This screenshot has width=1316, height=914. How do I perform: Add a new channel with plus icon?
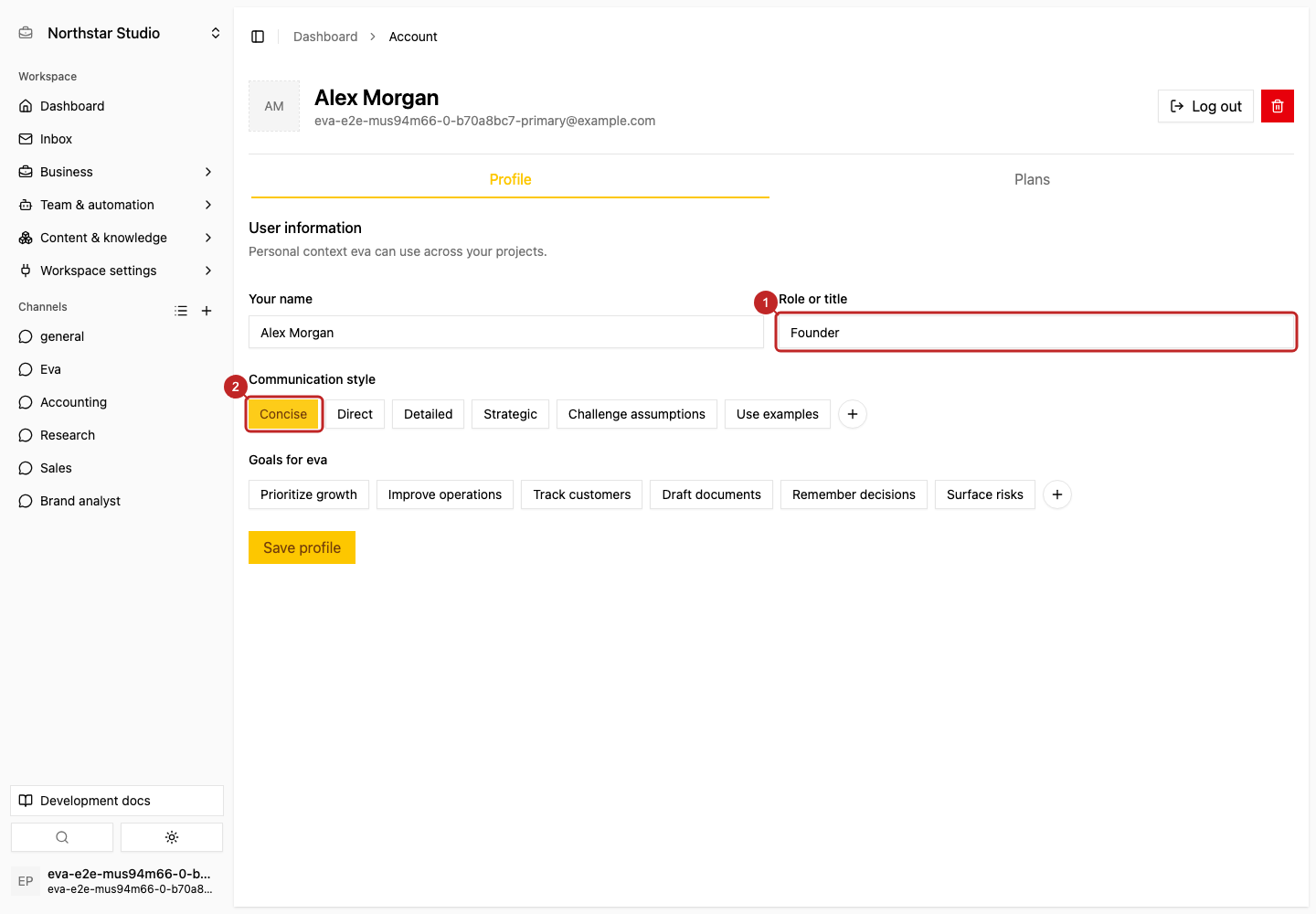(207, 311)
